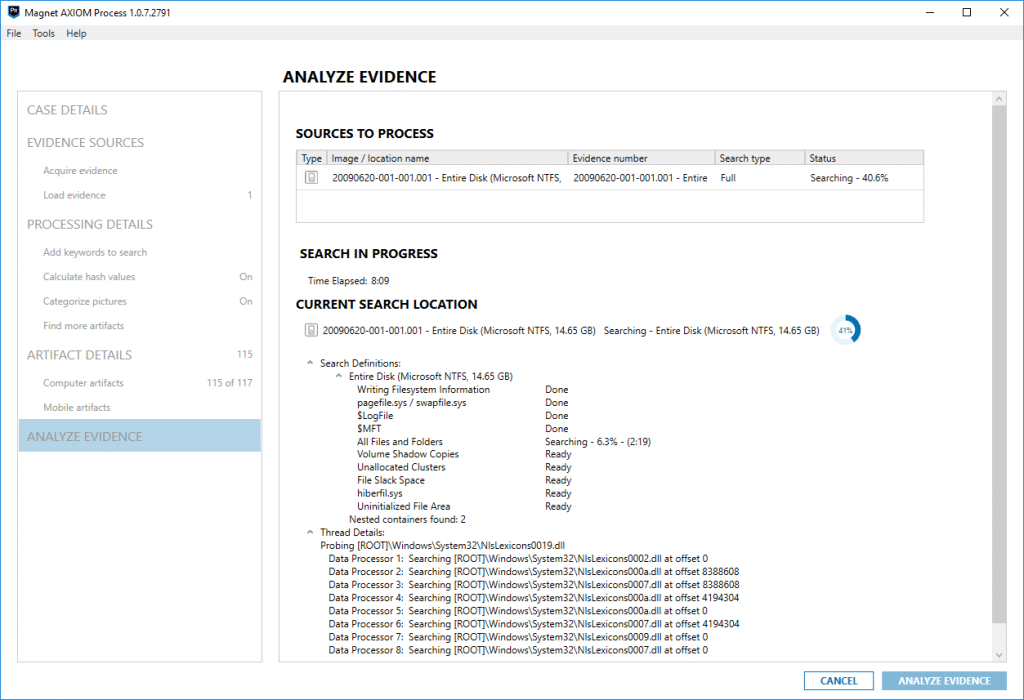Click the vertical scrollbar up arrow

[999, 99]
